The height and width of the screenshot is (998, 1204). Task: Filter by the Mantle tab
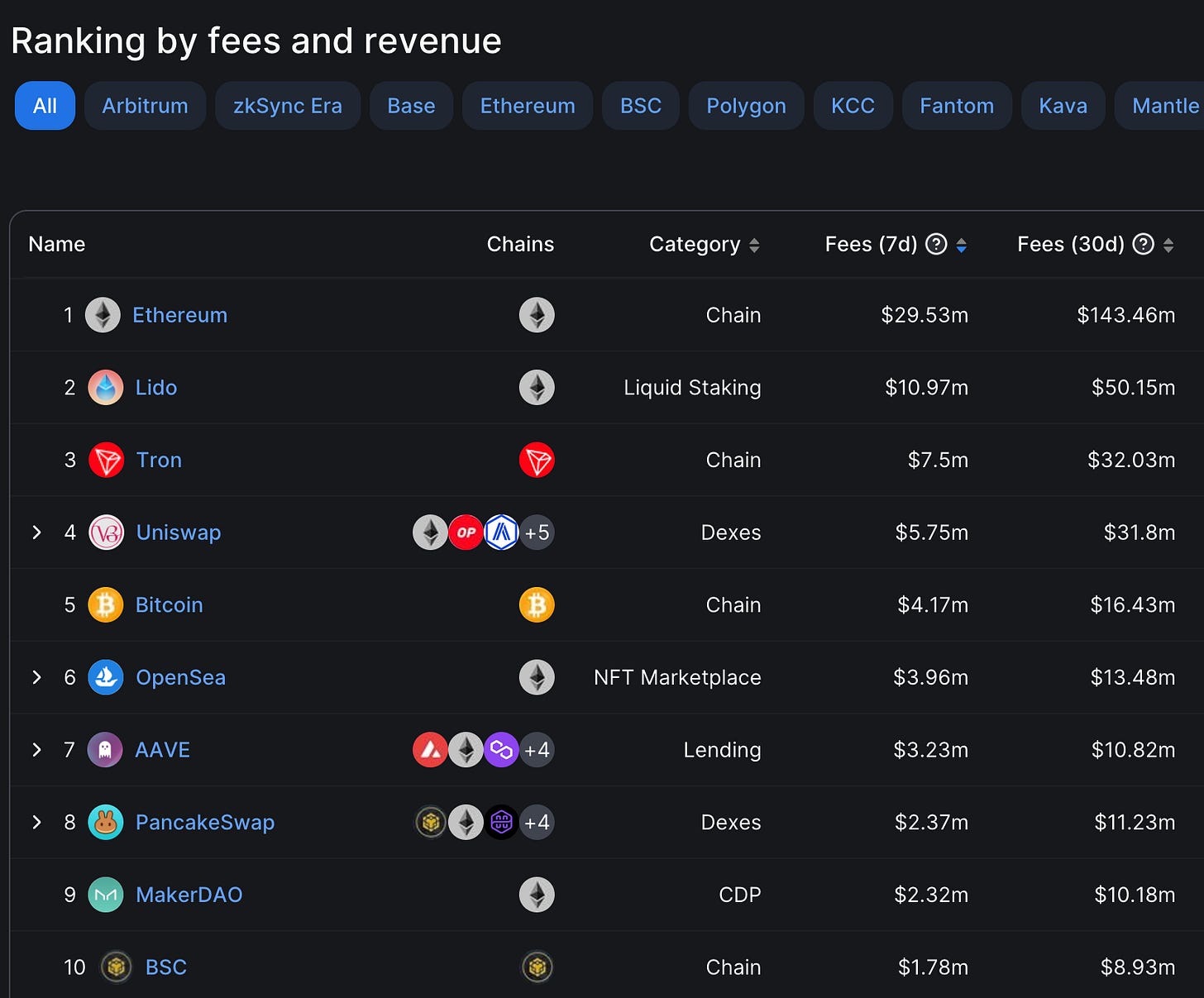1159,106
